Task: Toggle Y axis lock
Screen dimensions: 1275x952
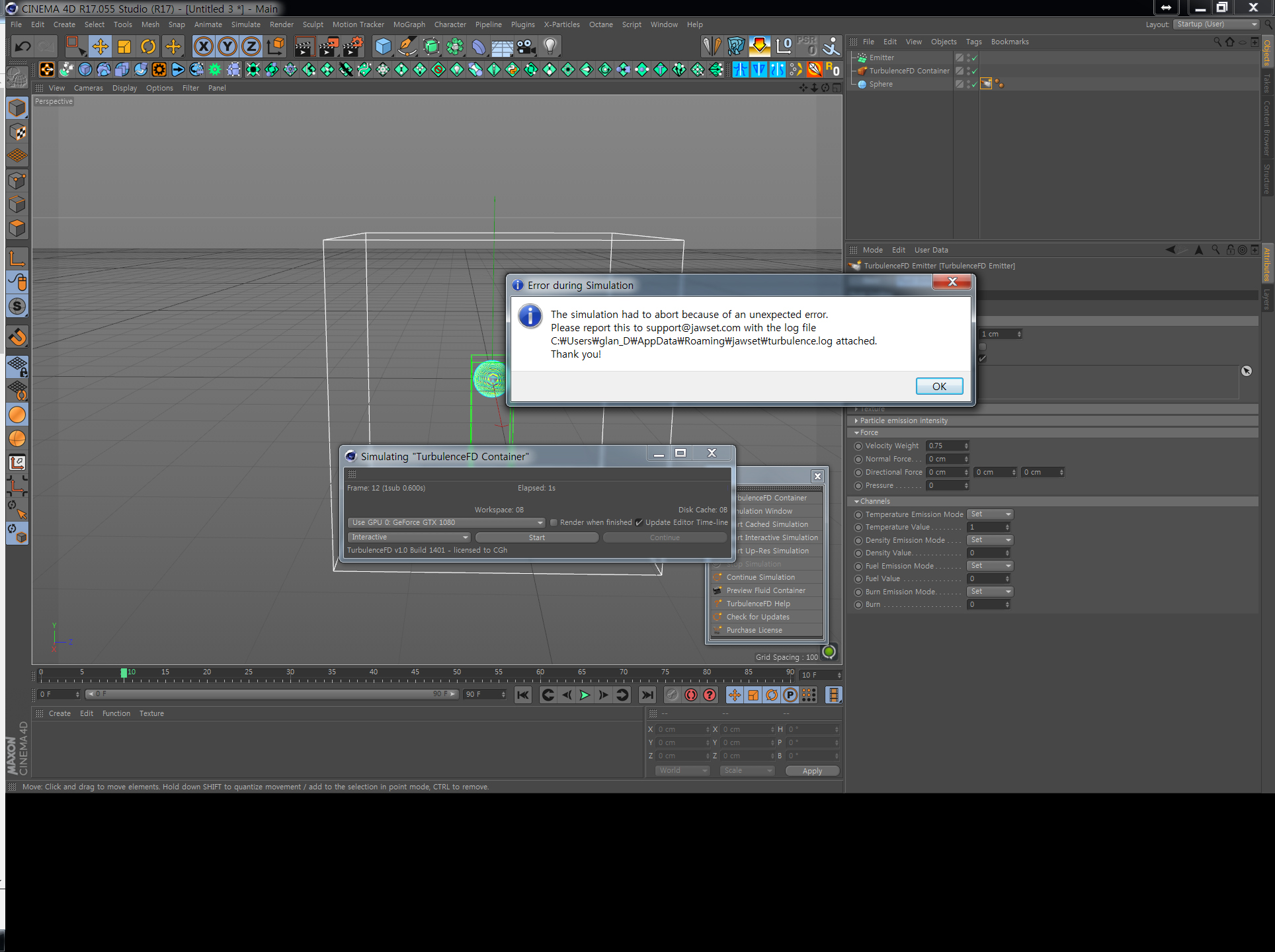Action: 227,46
